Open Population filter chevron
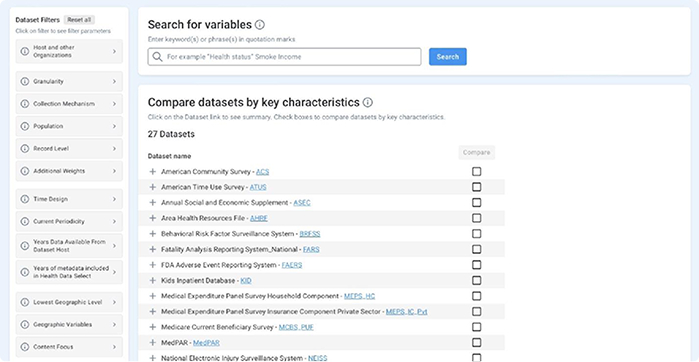This screenshot has height=362, width=699. (x=114, y=126)
